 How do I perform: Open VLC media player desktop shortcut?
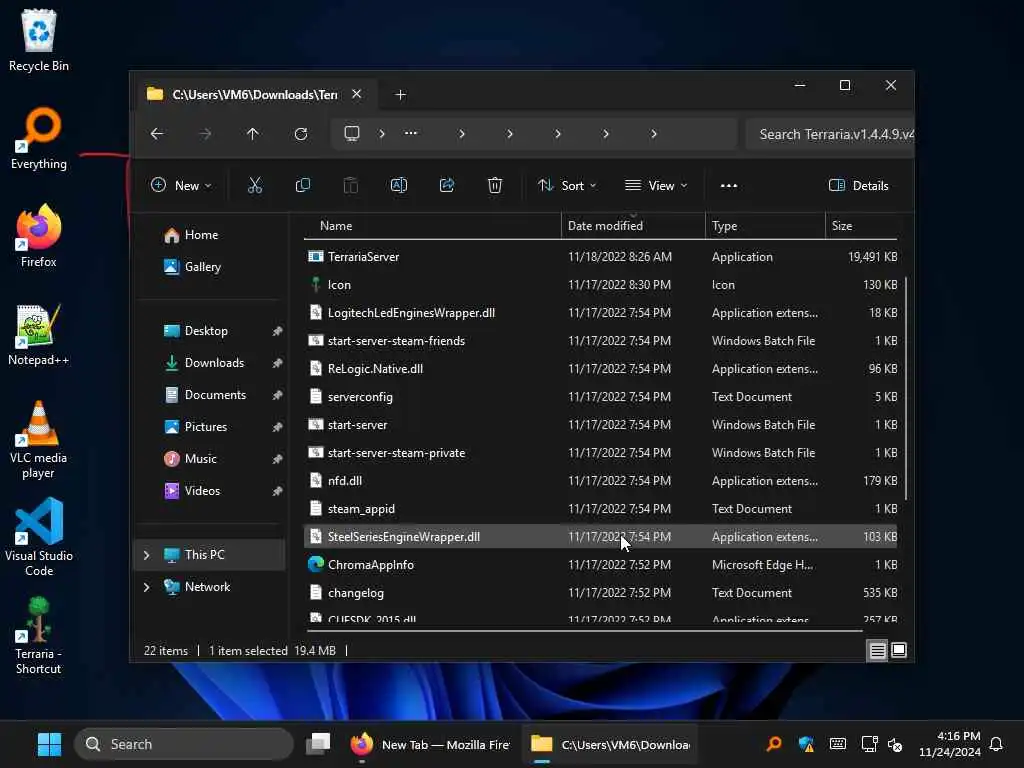tap(39, 440)
